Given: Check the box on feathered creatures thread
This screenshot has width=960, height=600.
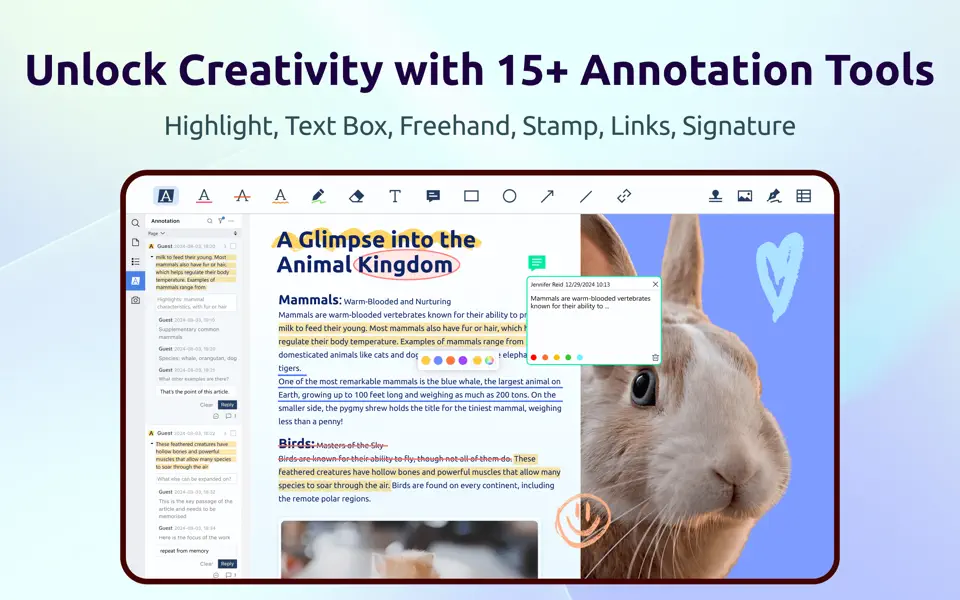Looking at the screenshot, I should (233, 433).
